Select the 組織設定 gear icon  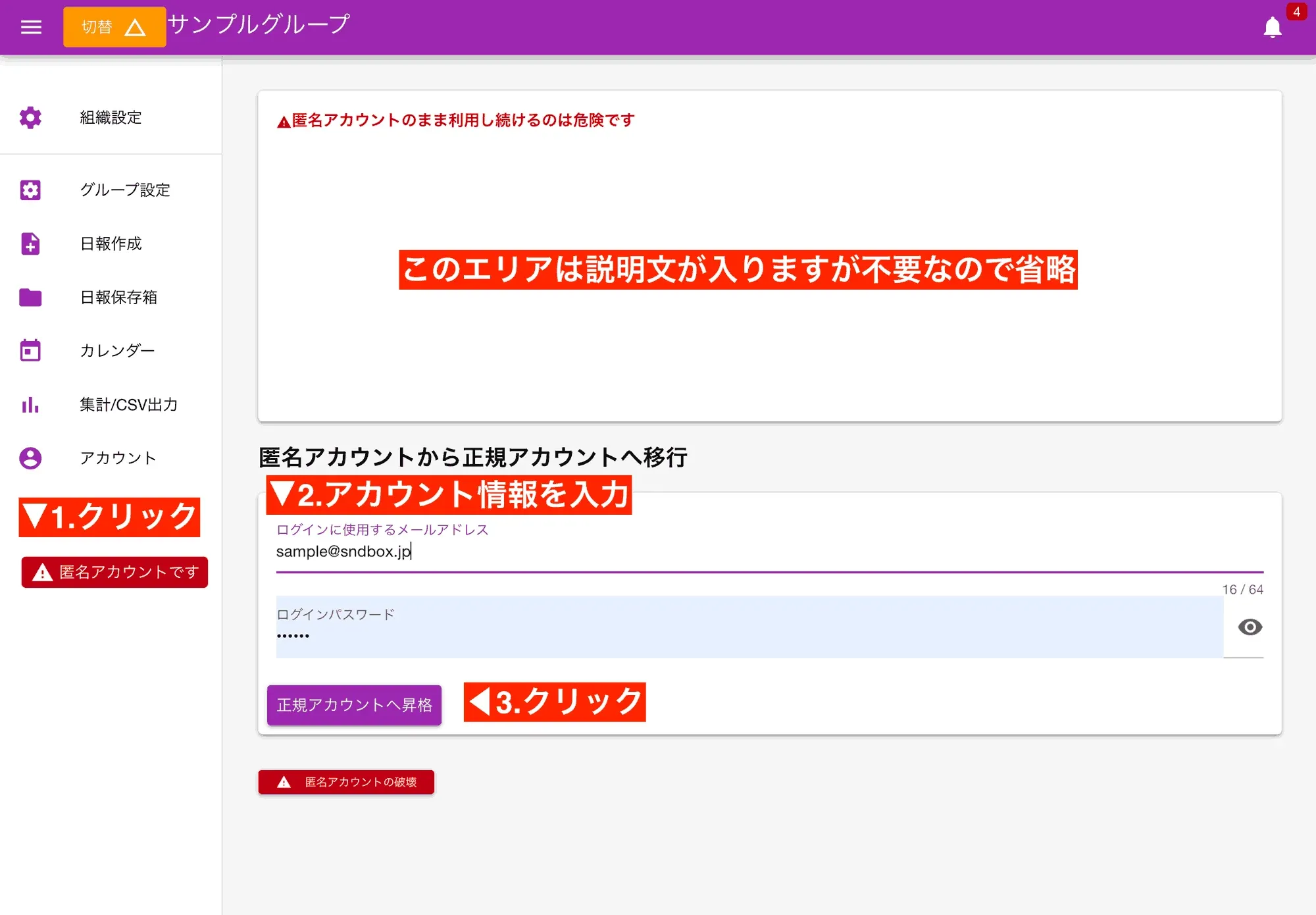[30, 118]
